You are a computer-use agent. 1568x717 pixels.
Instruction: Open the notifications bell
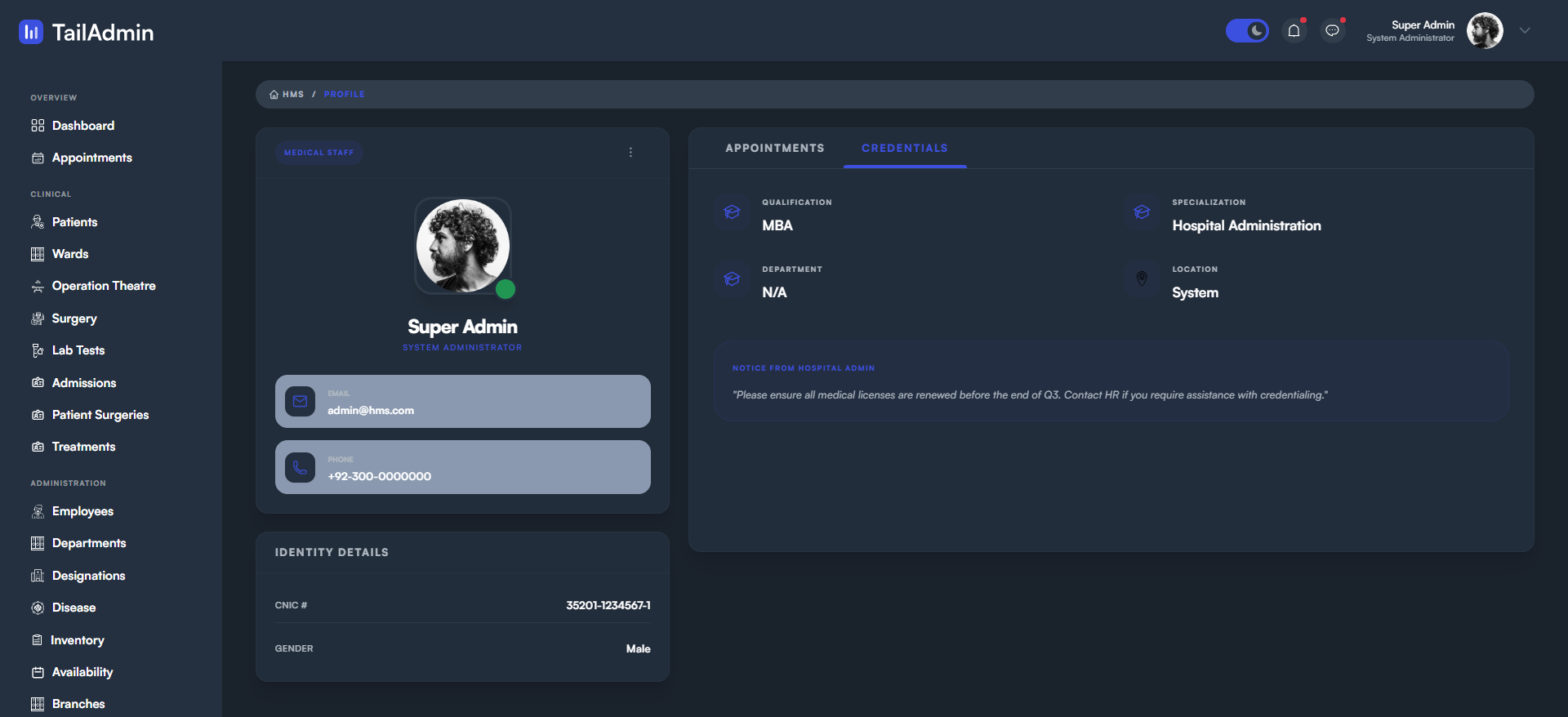coord(1294,31)
